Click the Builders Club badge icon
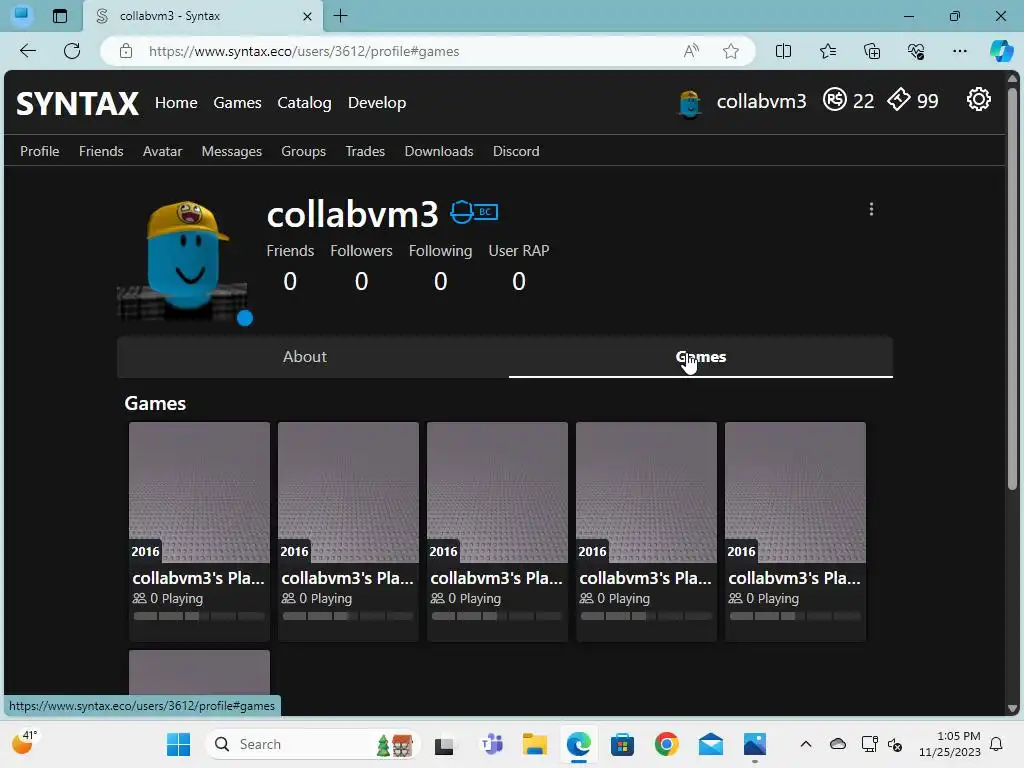This screenshot has height=768, width=1024. 474,212
